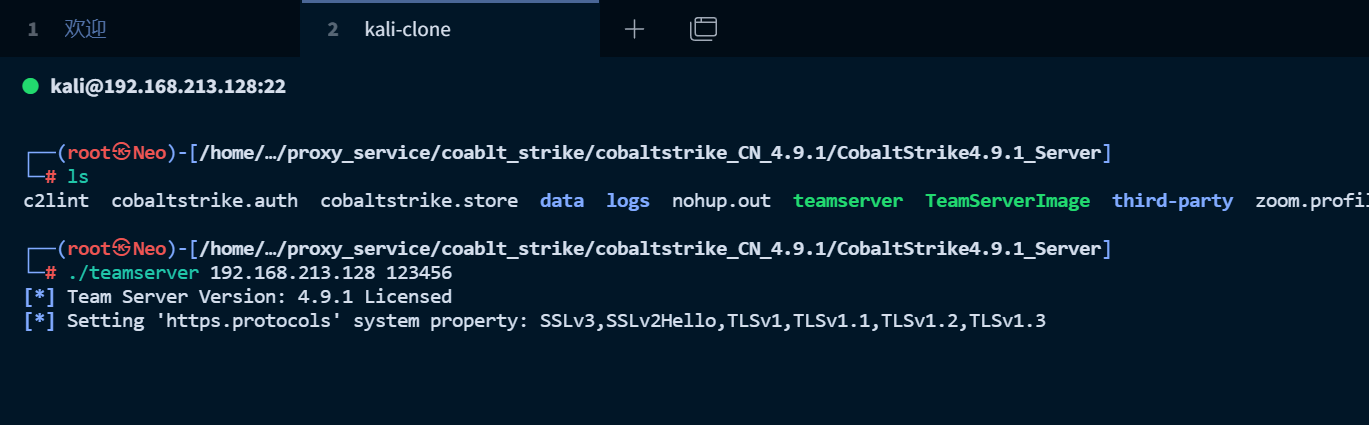The image size is (1369, 425).
Task: Click the c2lint file name
Action: tap(56, 201)
